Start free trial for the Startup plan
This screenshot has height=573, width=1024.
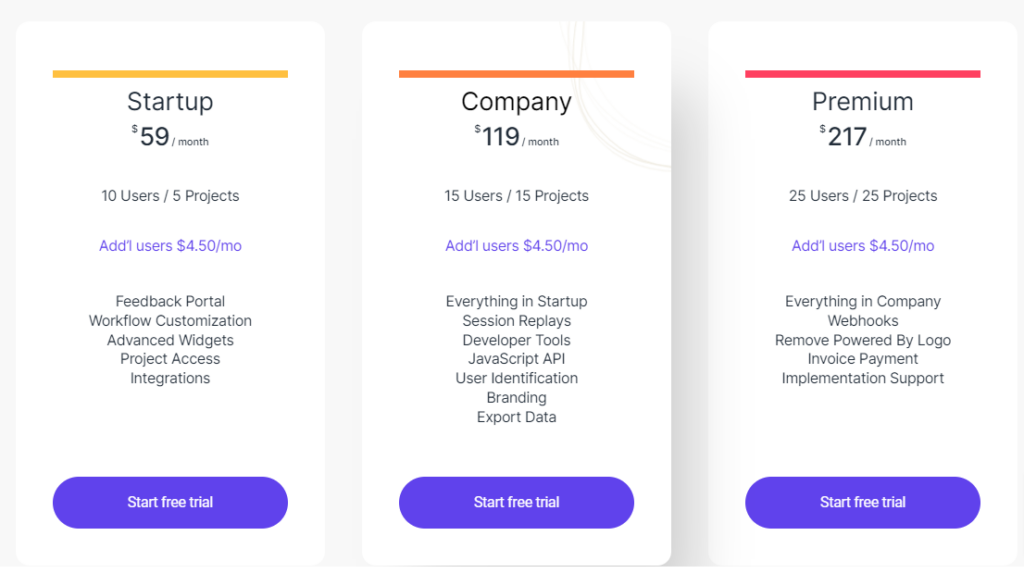pos(170,502)
